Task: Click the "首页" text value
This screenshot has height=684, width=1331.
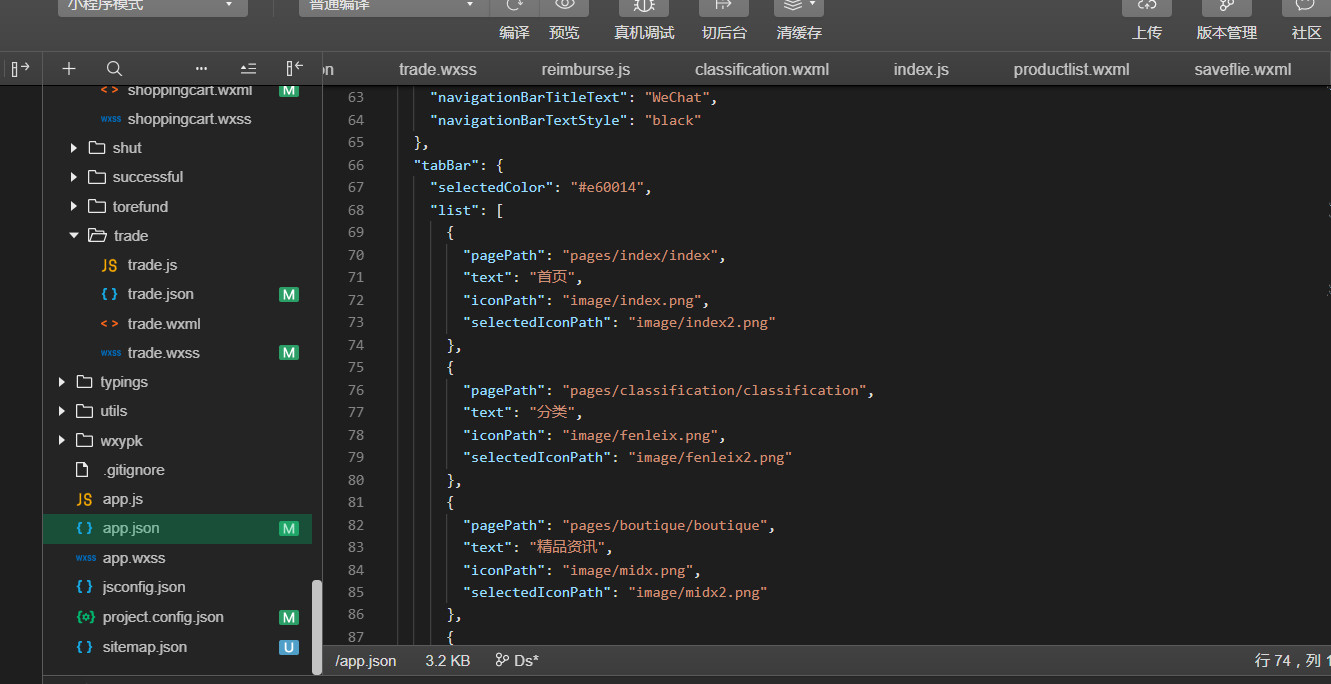Action: (x=553, y=278)
